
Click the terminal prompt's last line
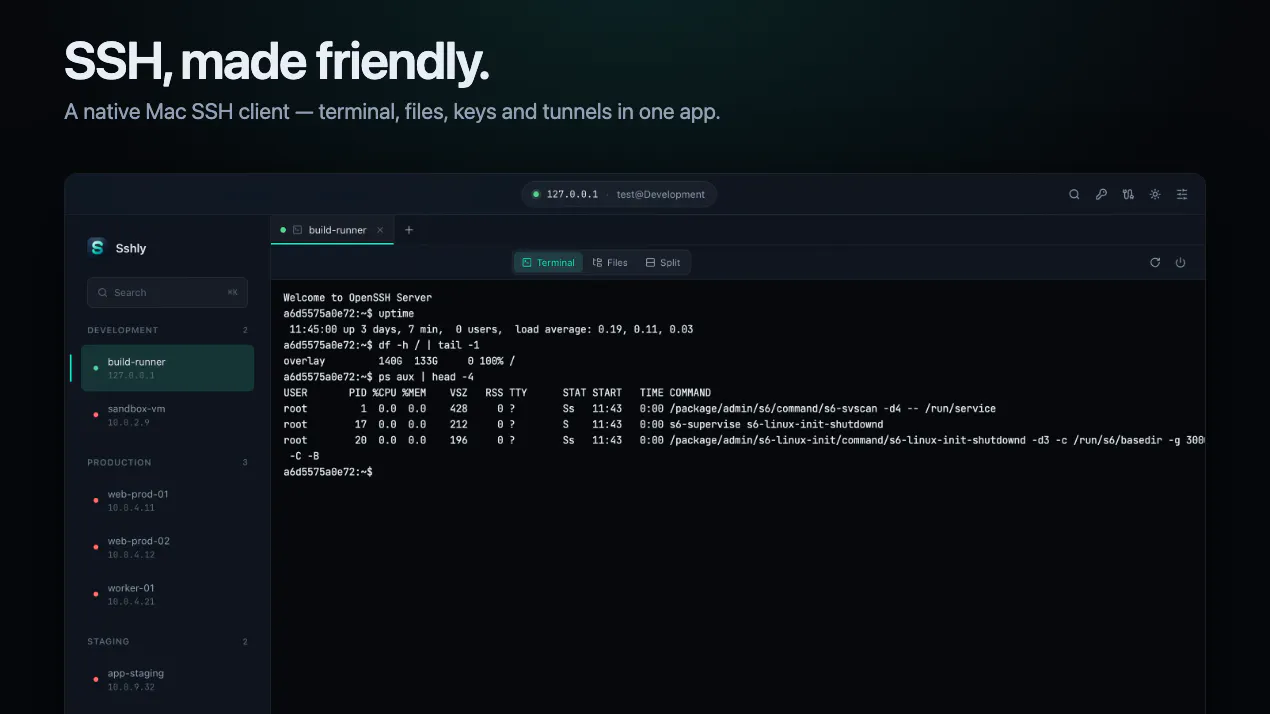328,471
